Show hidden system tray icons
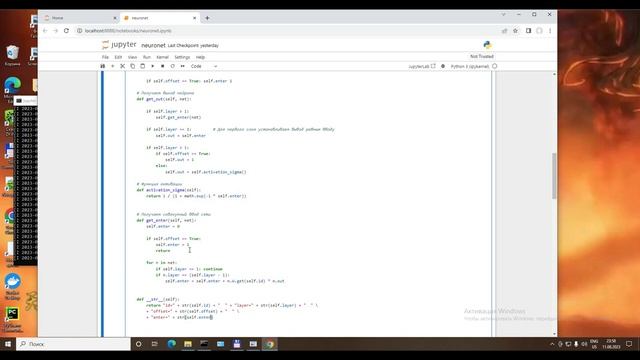Screen dimensions: 640x360 pyautogui.click(x=552, y=344)
